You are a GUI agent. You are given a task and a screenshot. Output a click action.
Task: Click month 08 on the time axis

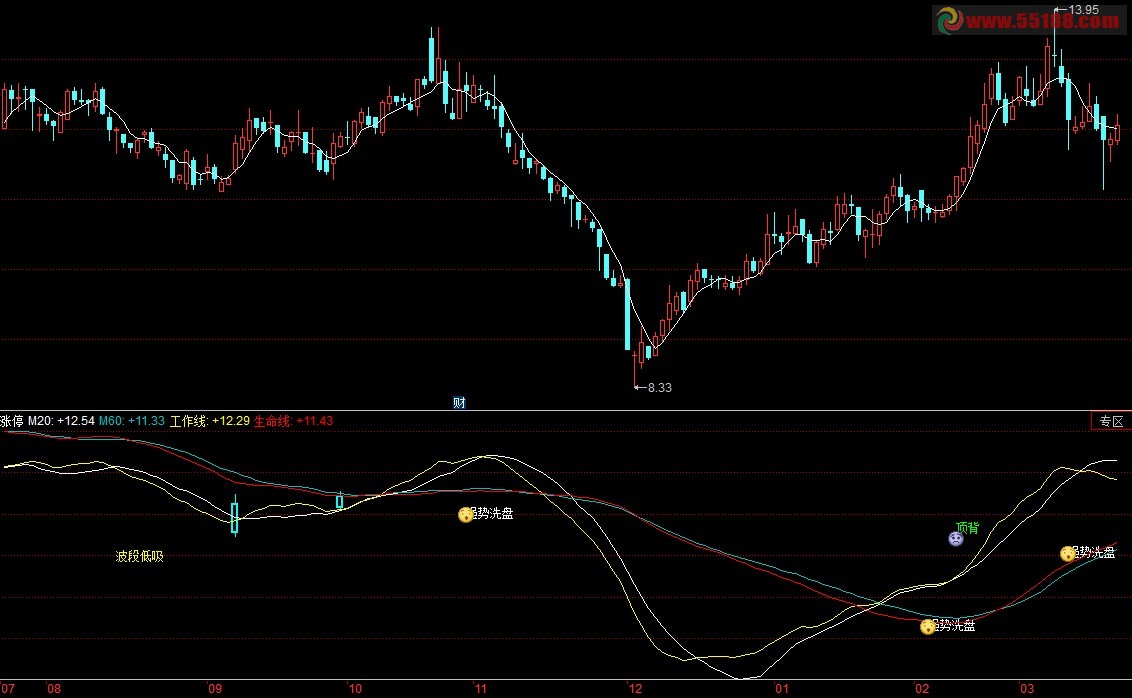(x=54, y=689)
